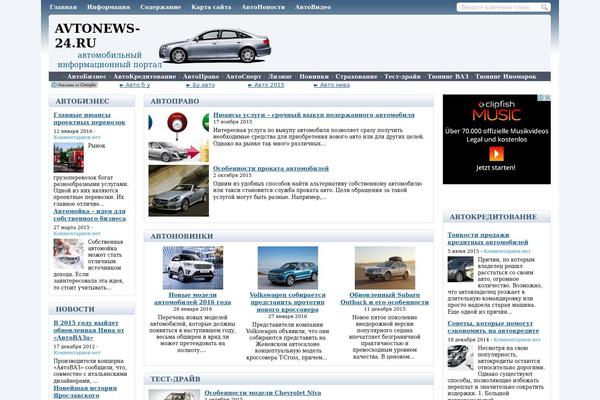This screenshot has width=600, height=400.
Task: Click 'Комментариев нет' next to 5 июня 2015
Action: [507, 251]
